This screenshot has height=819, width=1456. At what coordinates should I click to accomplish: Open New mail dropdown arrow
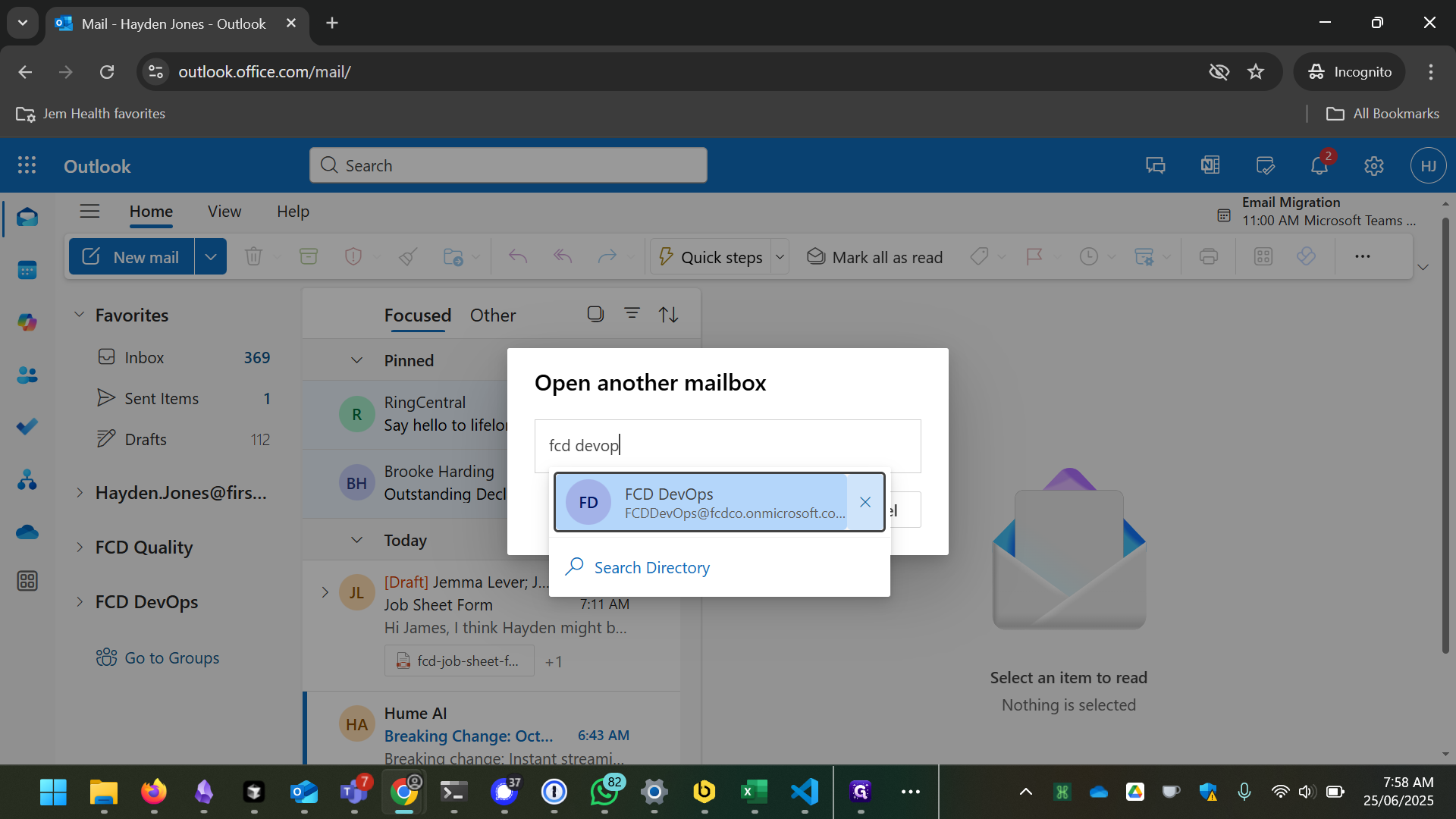tap(211, 256)
